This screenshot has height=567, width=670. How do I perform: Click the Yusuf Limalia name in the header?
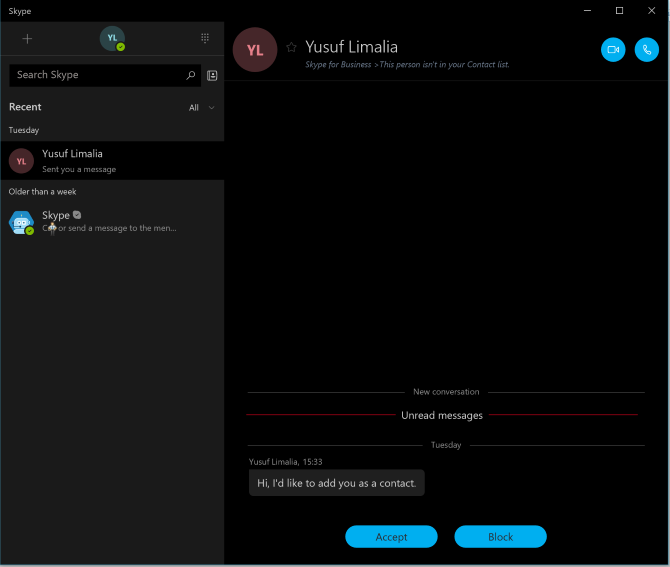[351, 47]
